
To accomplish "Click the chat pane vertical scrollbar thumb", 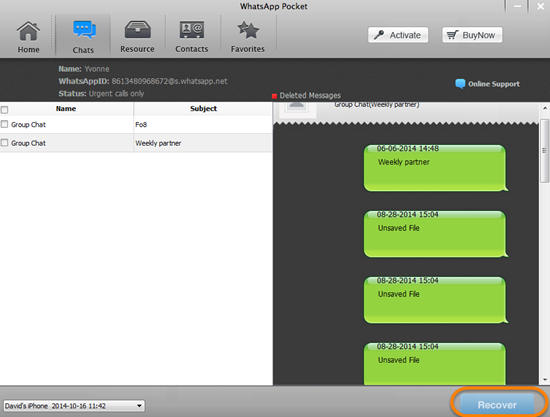I will coord(545,150).
